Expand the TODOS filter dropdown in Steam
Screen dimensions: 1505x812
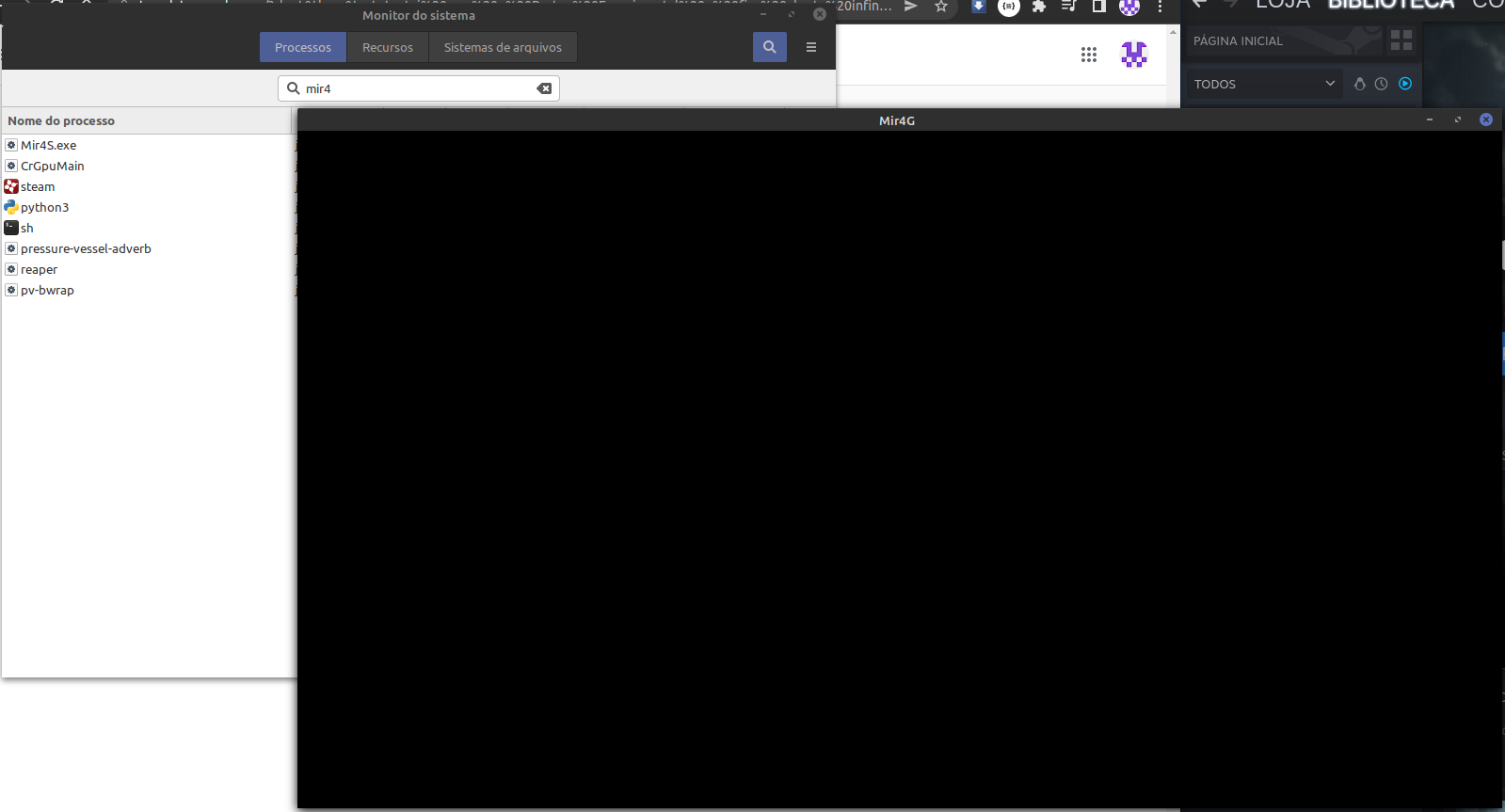(1264, 84)
